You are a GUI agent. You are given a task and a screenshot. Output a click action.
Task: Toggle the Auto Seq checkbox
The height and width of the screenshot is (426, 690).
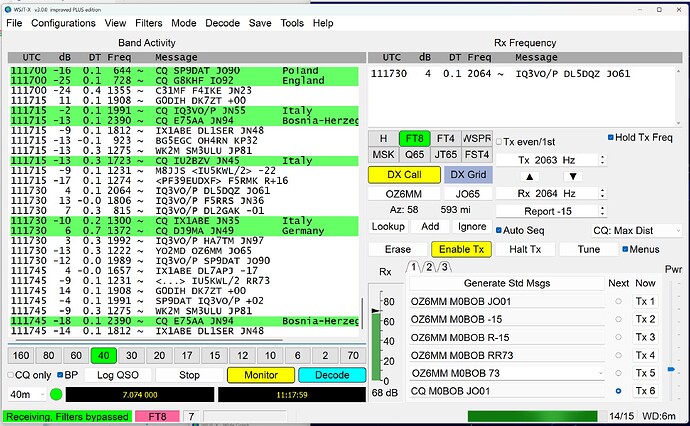499,230
